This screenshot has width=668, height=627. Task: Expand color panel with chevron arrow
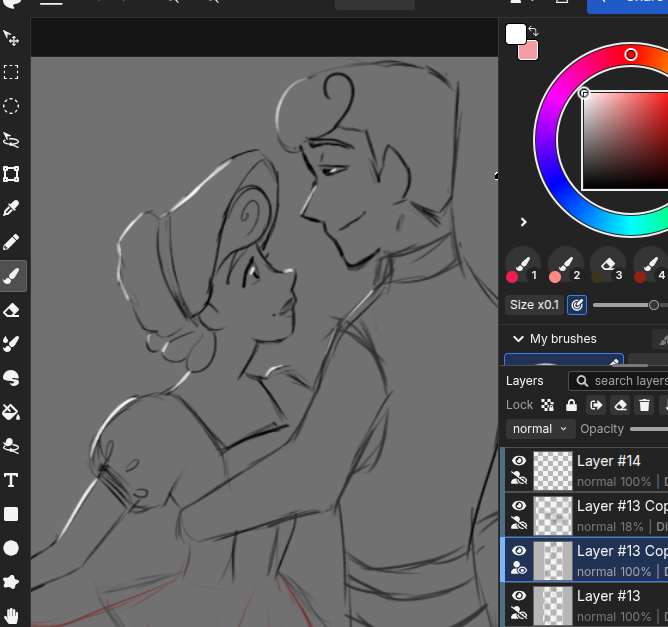click(524, 222)
